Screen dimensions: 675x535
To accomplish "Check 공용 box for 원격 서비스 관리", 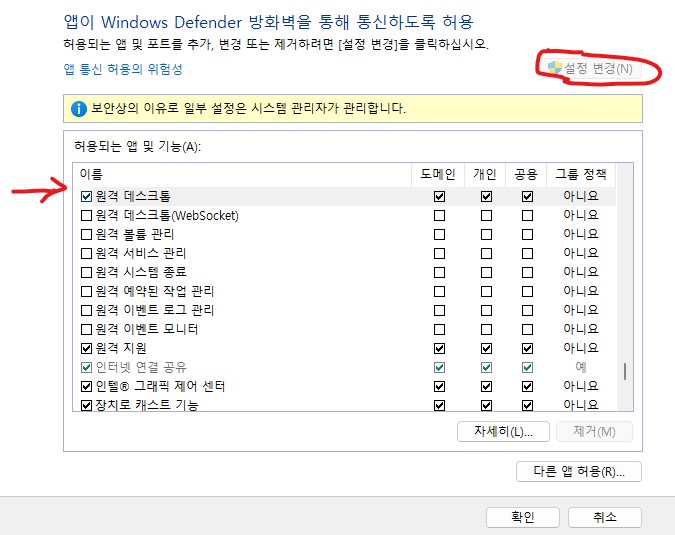I will 527,254.
